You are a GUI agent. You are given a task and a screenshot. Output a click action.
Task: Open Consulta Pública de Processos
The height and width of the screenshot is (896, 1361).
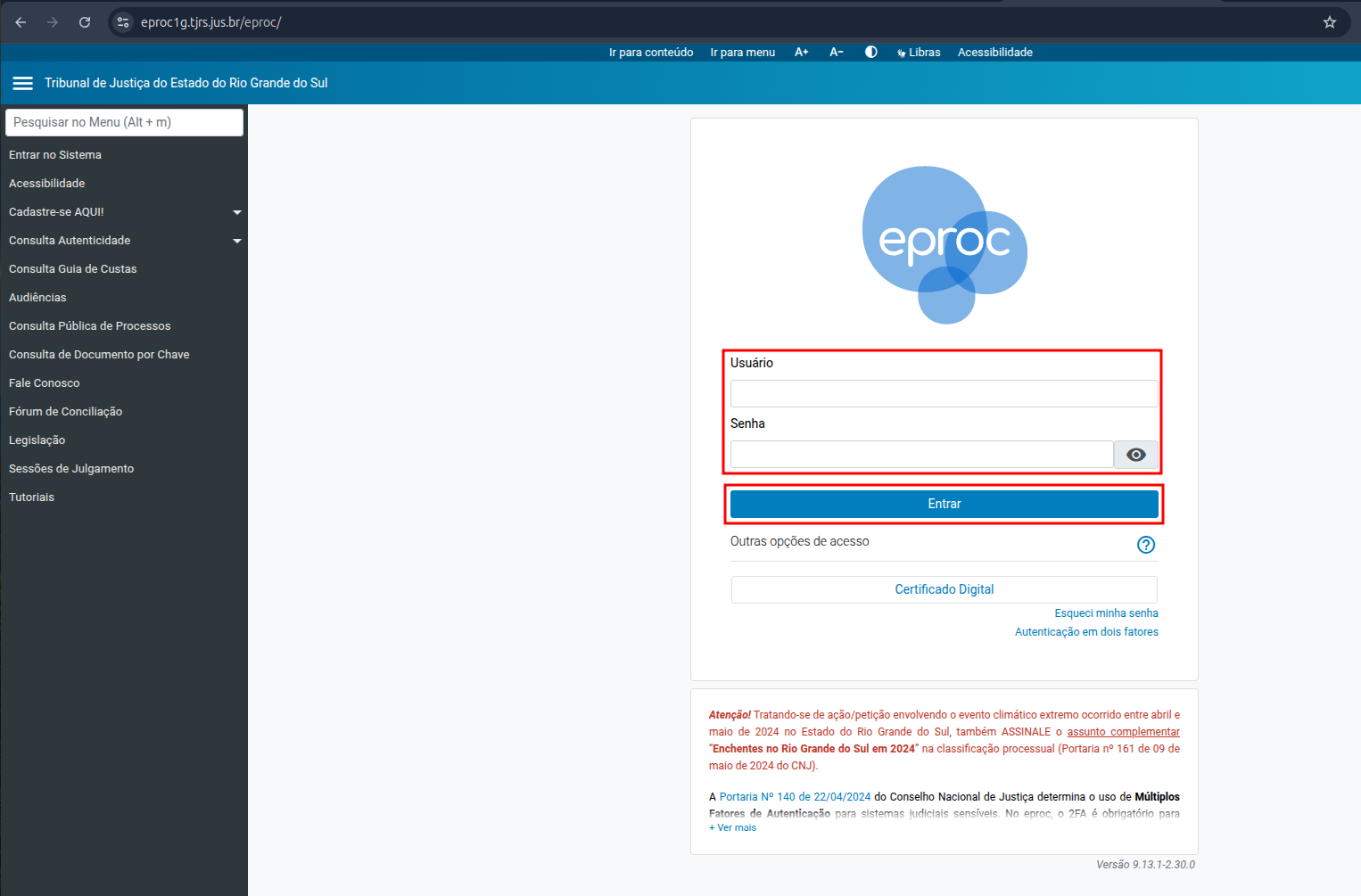[x=90, y=326]
